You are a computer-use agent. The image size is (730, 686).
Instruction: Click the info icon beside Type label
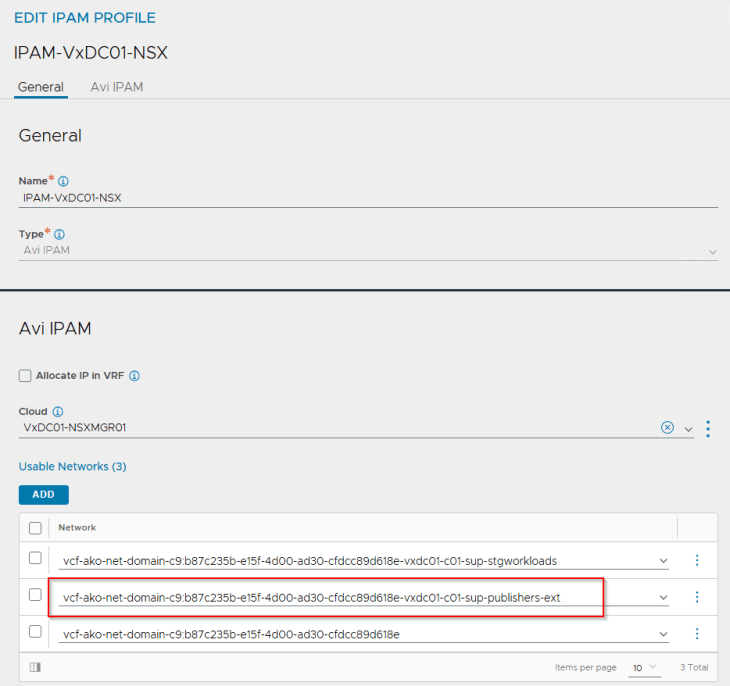tap(59, 234)
